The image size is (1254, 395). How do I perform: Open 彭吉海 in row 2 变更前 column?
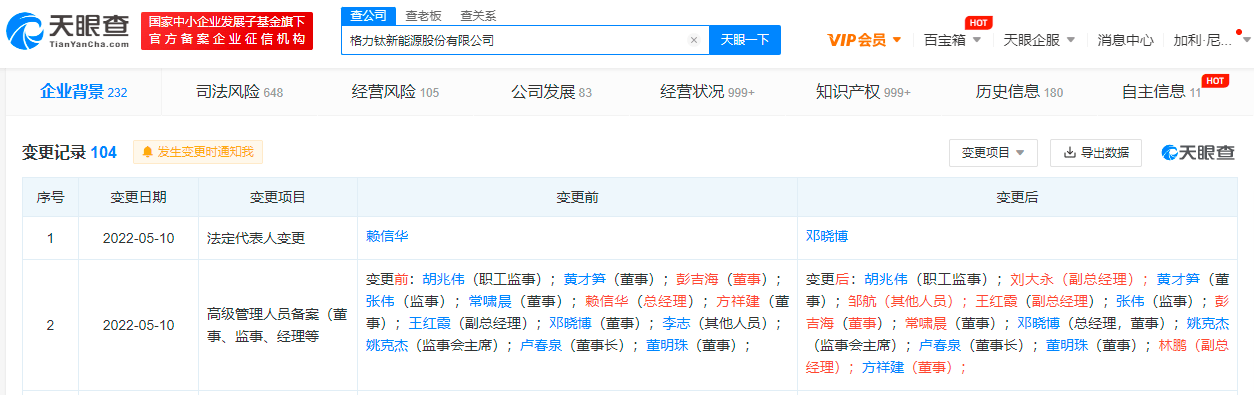coord(697,279)
